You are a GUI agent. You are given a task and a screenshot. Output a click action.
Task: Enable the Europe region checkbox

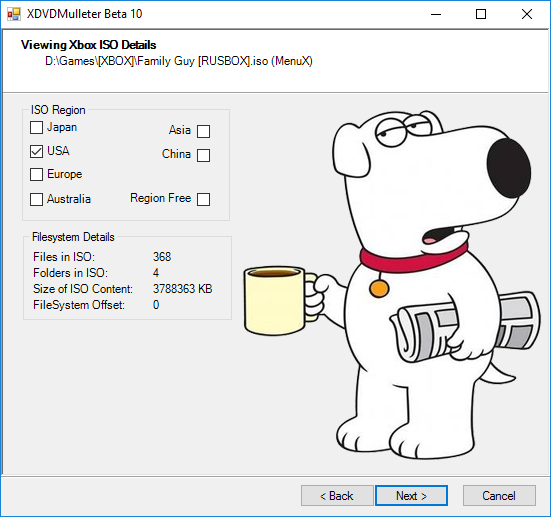[x=37, y=174]
